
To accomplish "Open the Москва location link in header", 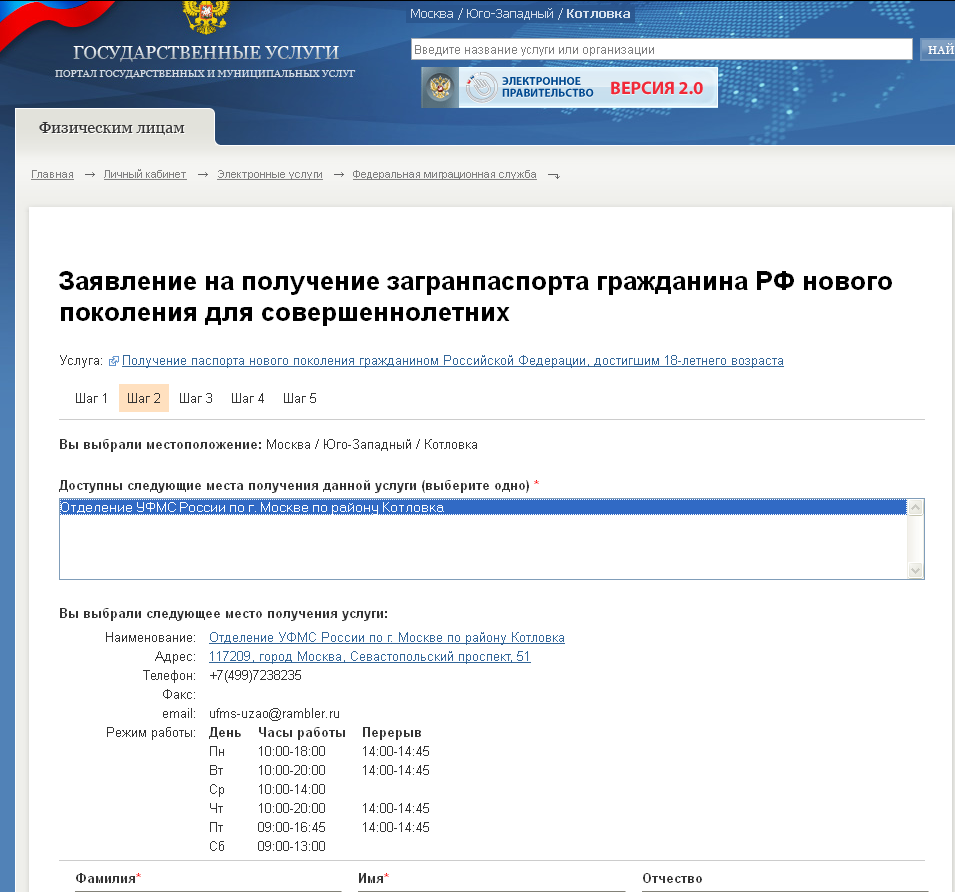I will [x=432, y=13].
